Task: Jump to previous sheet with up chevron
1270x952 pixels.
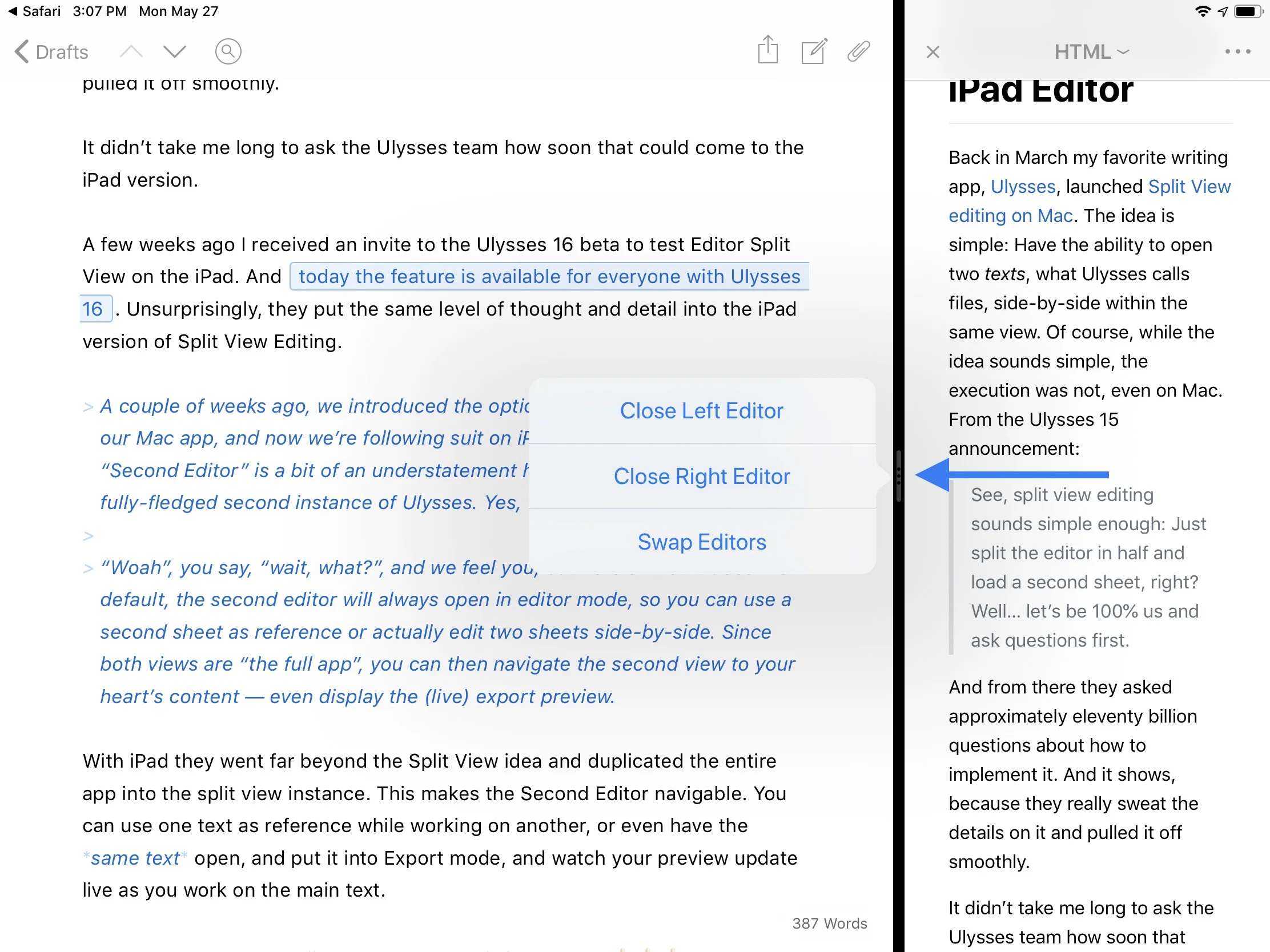Action: click(131, 51)
